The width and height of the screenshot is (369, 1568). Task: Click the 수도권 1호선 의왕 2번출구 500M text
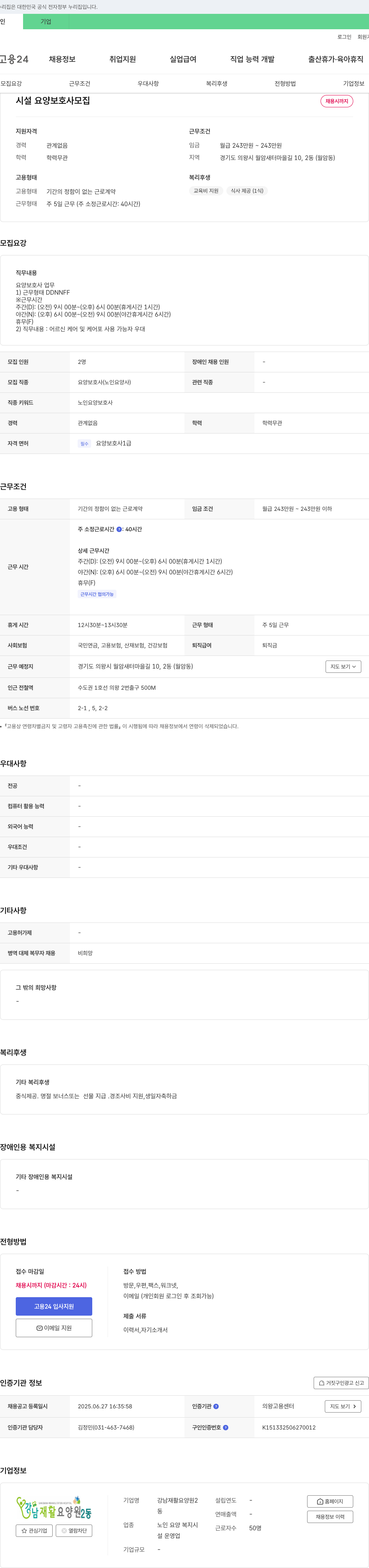tap(117, 688)
